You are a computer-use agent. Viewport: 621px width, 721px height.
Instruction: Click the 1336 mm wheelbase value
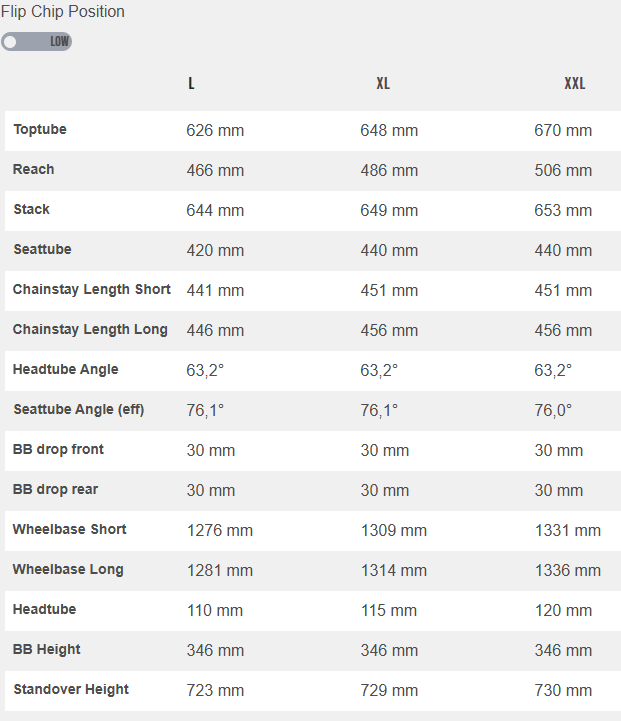pos(568,570)
